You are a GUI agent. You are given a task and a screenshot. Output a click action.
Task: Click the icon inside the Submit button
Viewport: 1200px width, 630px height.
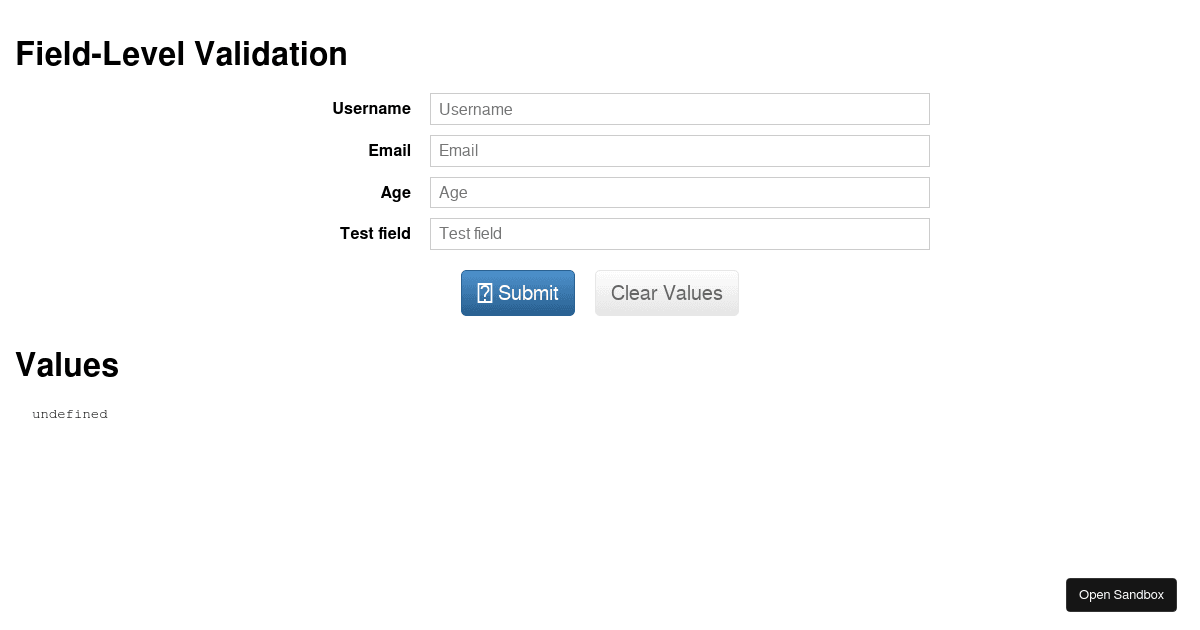coord(485,292)
